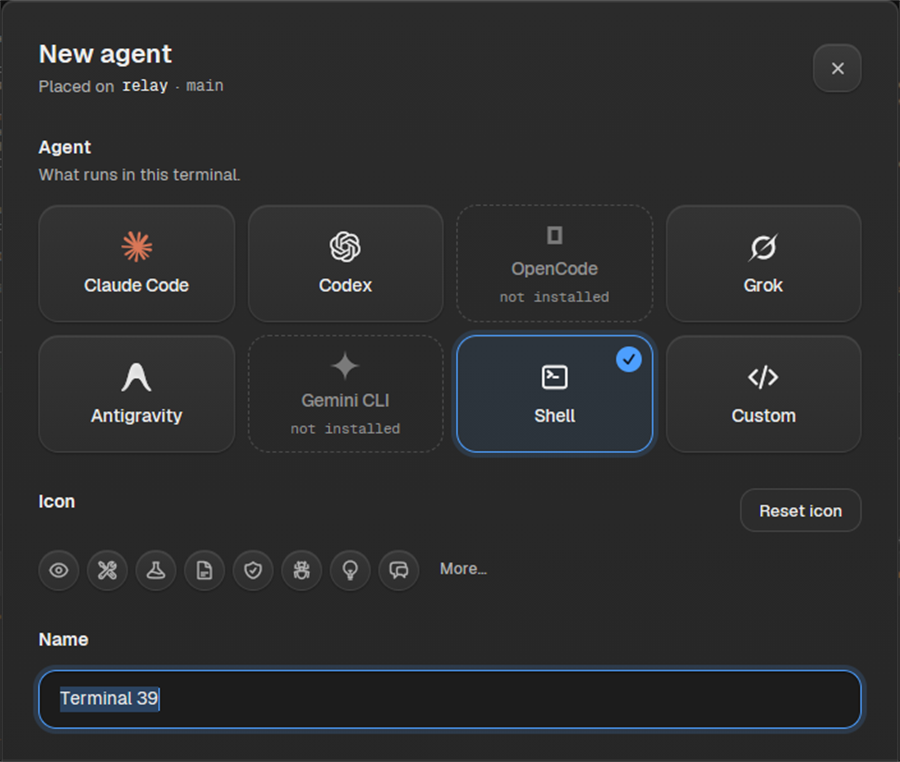The width and height of the screenshot is (900, 762).
Task: Choose the eye icon for the agent
Action: tap(59, 570)
